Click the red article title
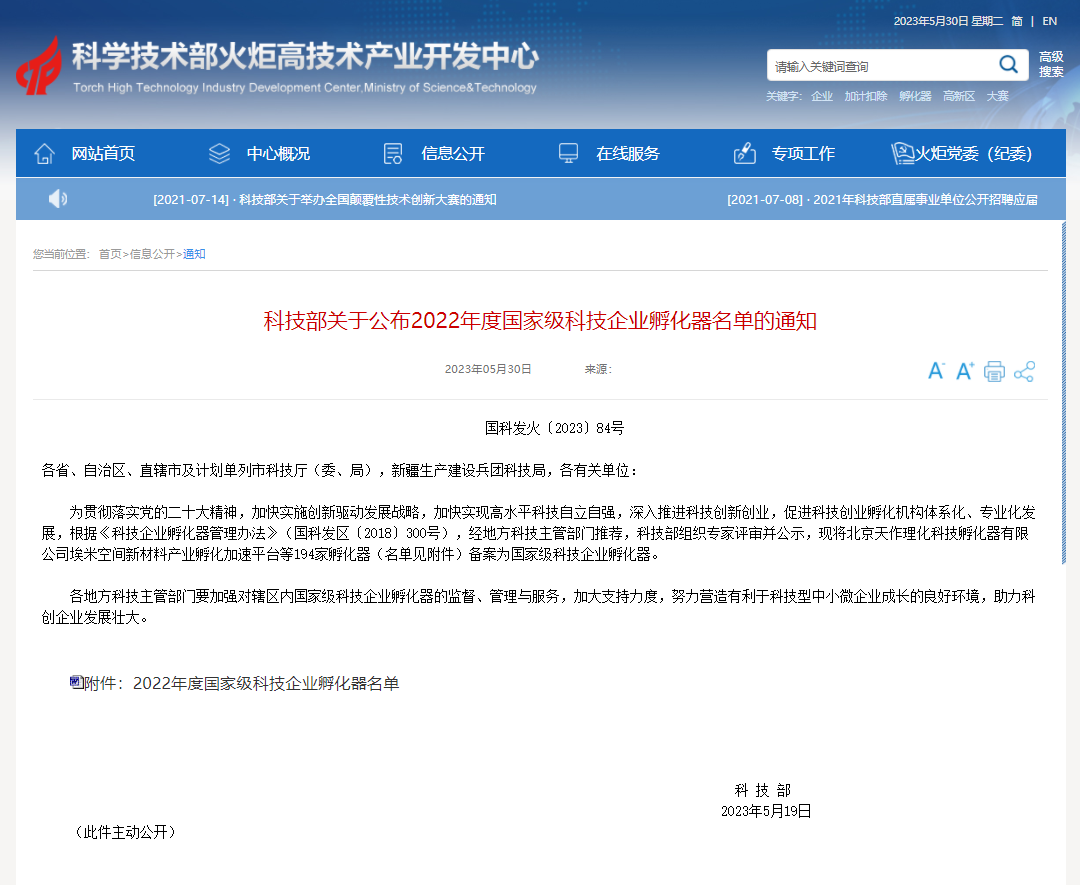 (540, 321)
